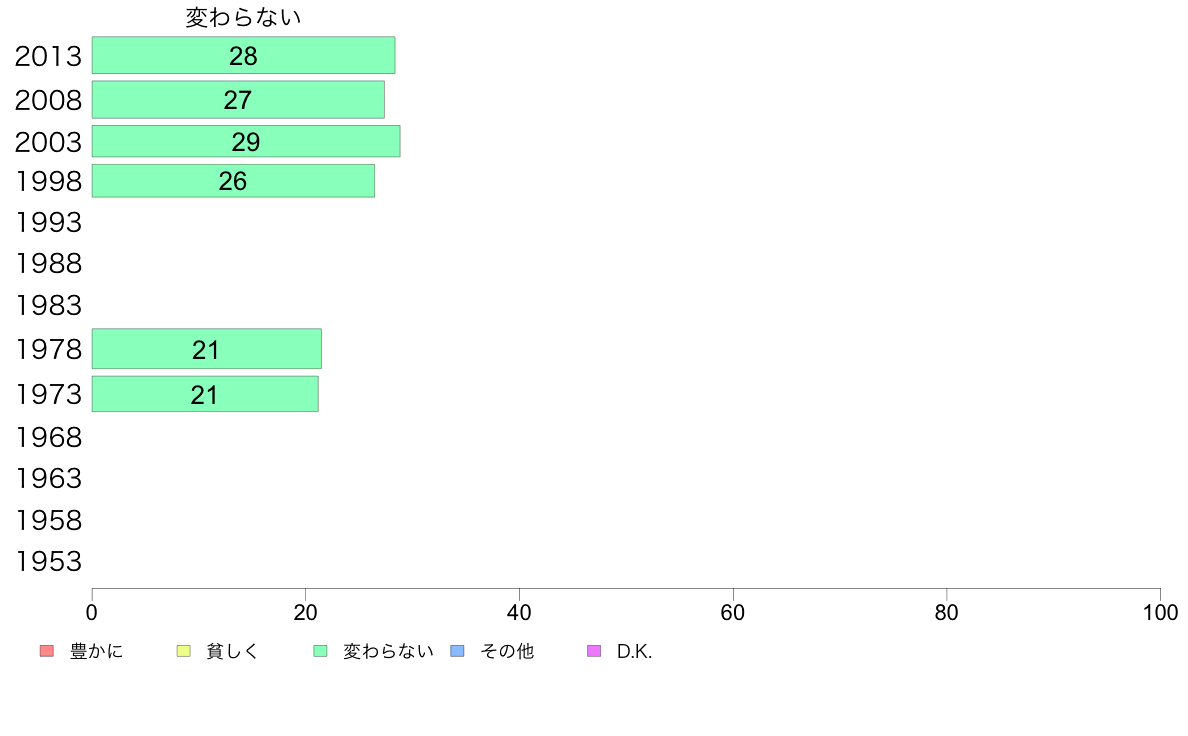Click the 1993 year axis label
Screen dimensions: 1188x736
[48, 222]
